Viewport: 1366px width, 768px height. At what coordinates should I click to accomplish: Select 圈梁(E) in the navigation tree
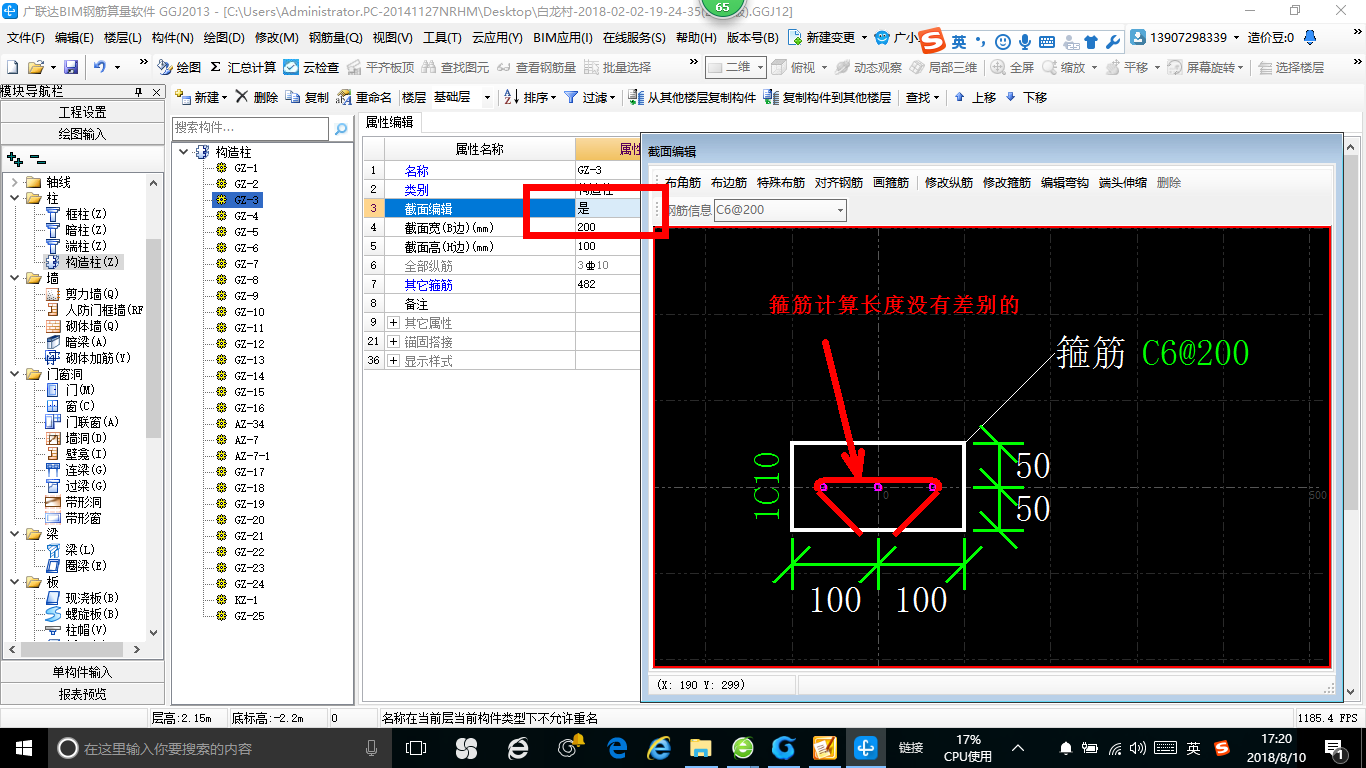click(x=76, y=566)
